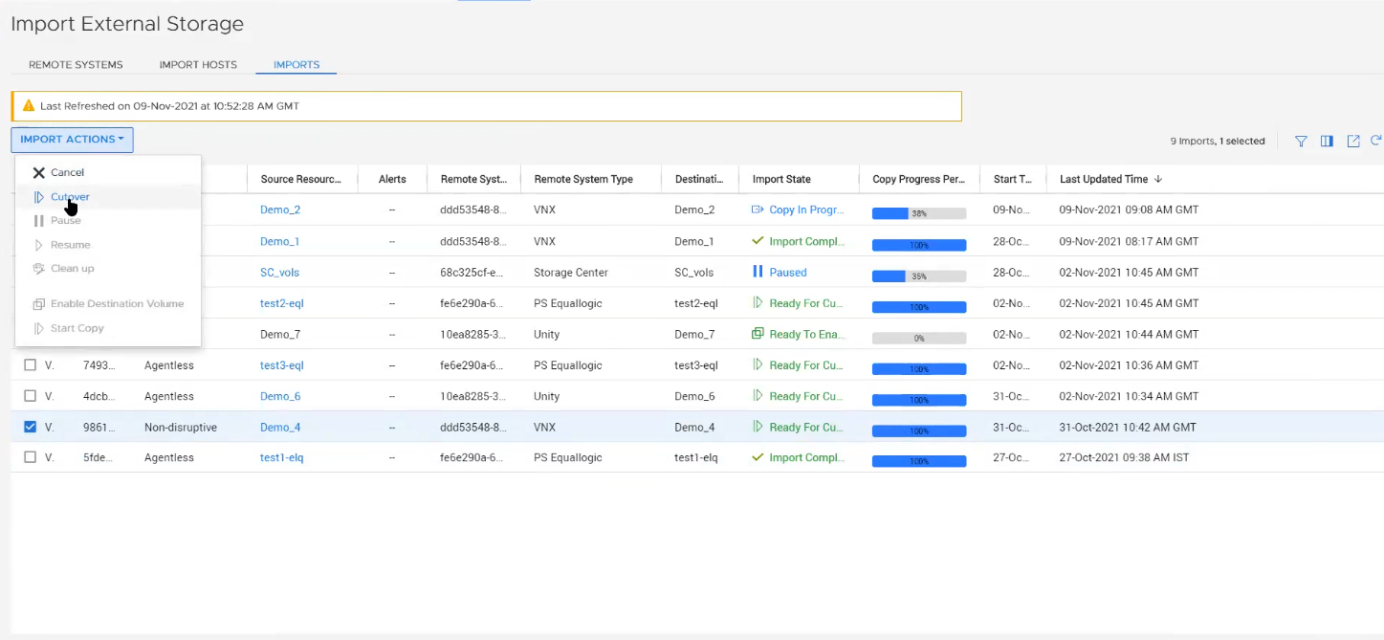This screenshot has height=640, width=1384.
Task: Choose Cutover from the Import Actions menu
Action: [x=108, y=197]
